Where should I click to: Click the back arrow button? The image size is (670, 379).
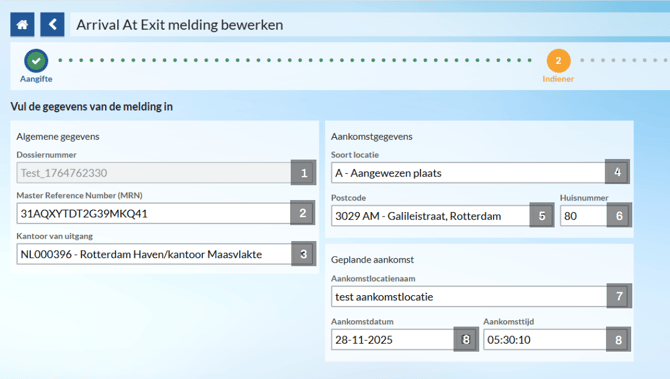pos(52,24)
